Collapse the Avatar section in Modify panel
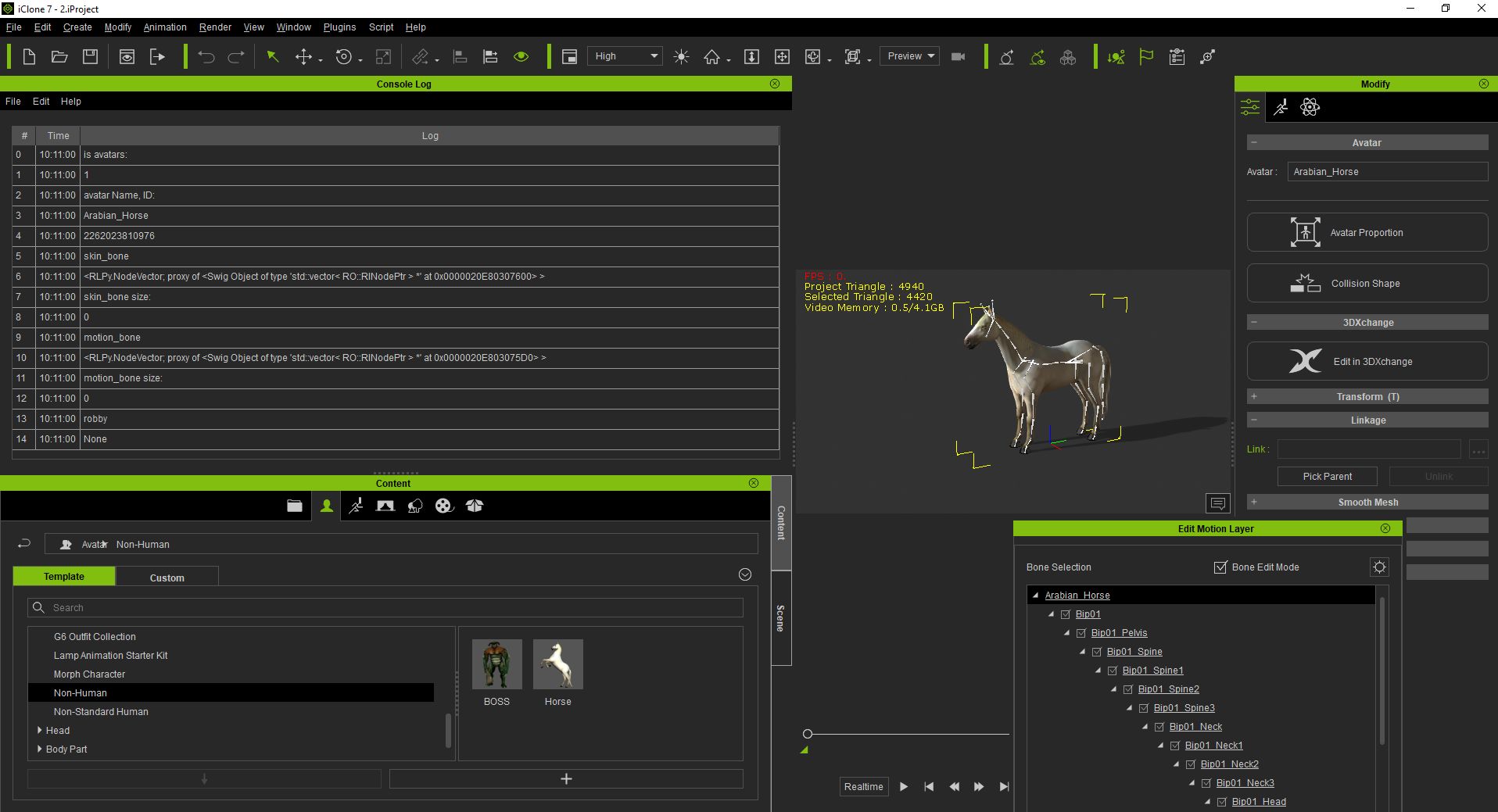Viewport: 1498px width, 812px height. tap(1254, 142)
